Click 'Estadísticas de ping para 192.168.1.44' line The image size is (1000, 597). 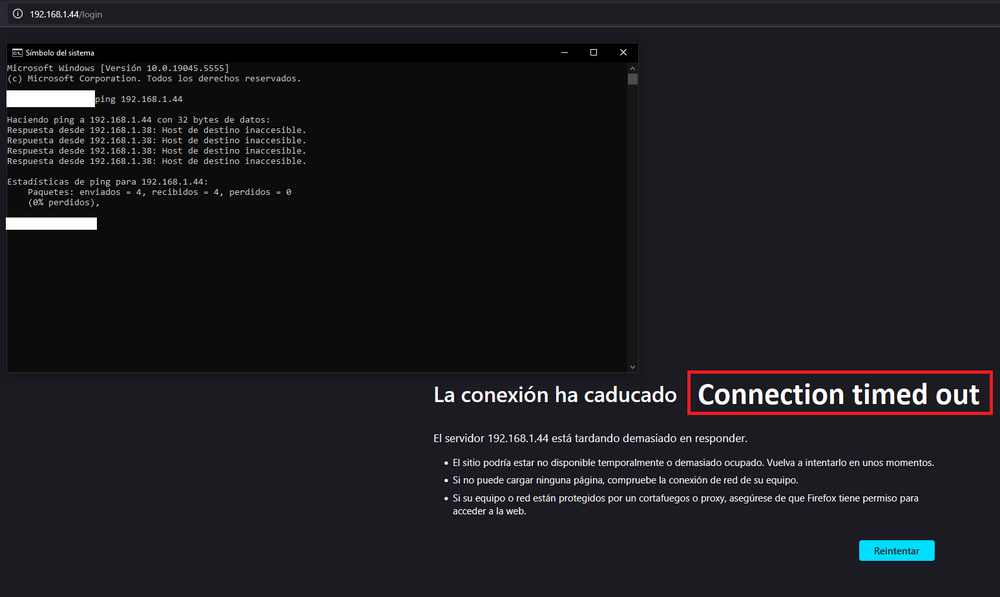click(x=107, y=182)
